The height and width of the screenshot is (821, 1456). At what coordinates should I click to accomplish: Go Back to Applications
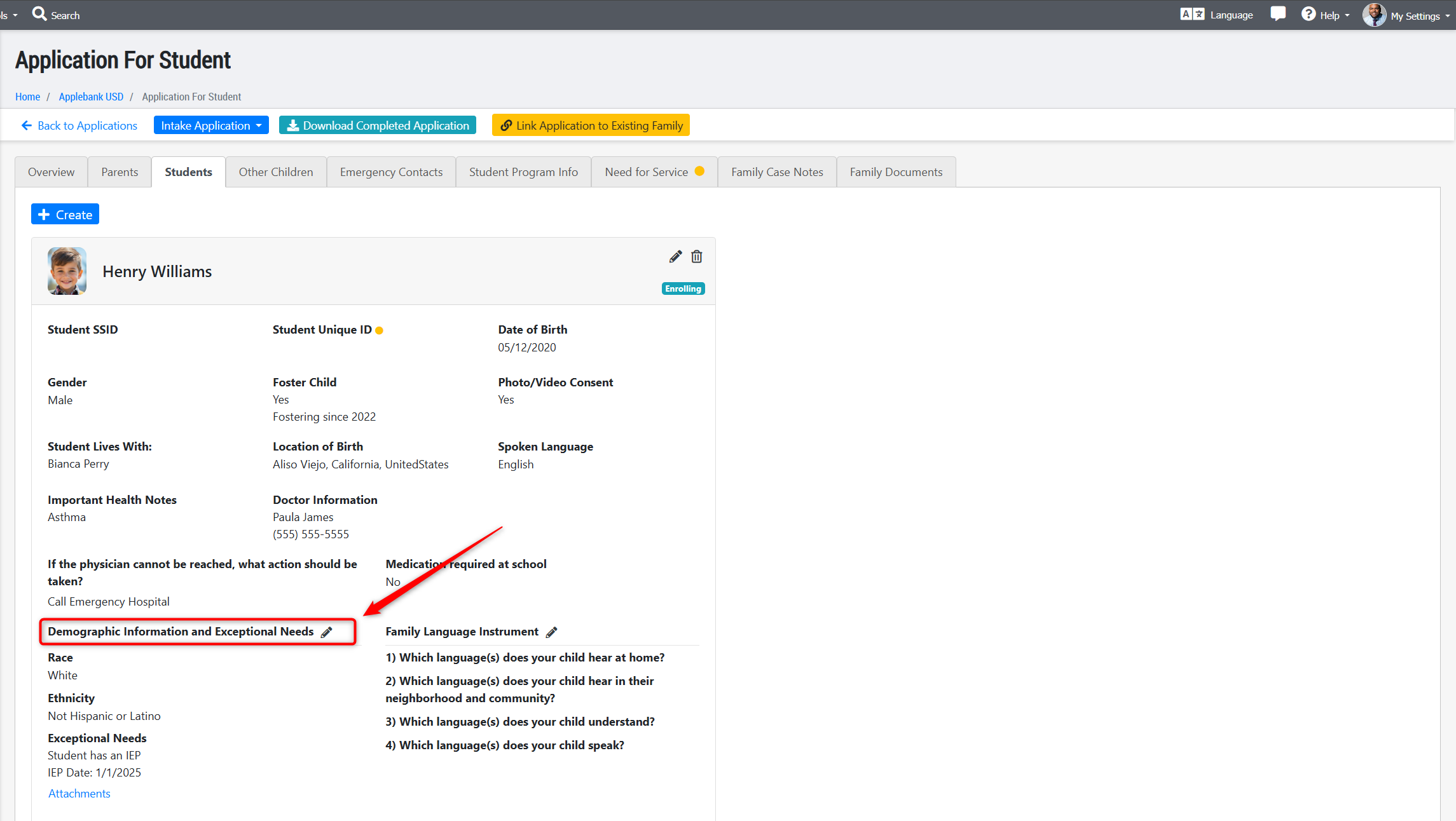point(79,125)
